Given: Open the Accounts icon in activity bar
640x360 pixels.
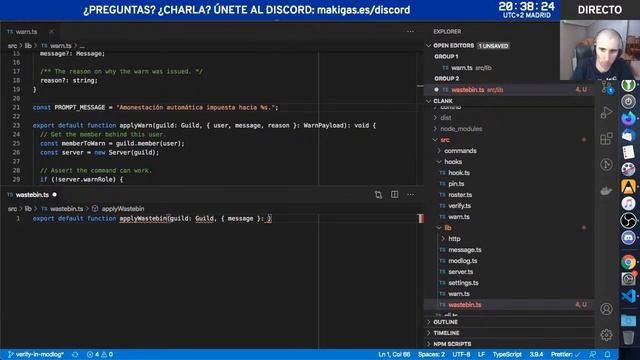Looking at the screenshot, I should tap(607, 309).
